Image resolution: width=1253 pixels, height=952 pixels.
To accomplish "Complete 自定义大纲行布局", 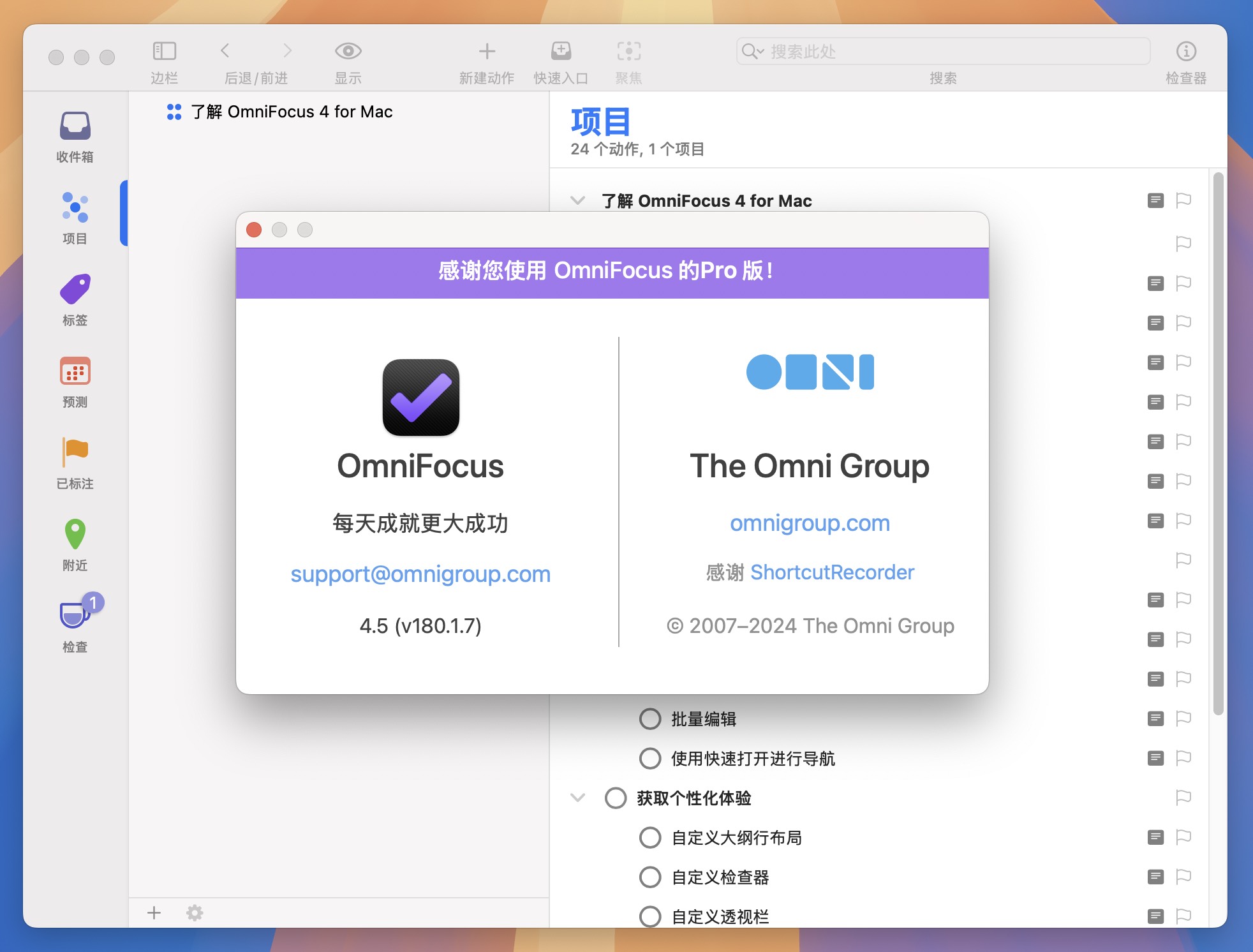I will pyautogui.click(x=650, y=838).
